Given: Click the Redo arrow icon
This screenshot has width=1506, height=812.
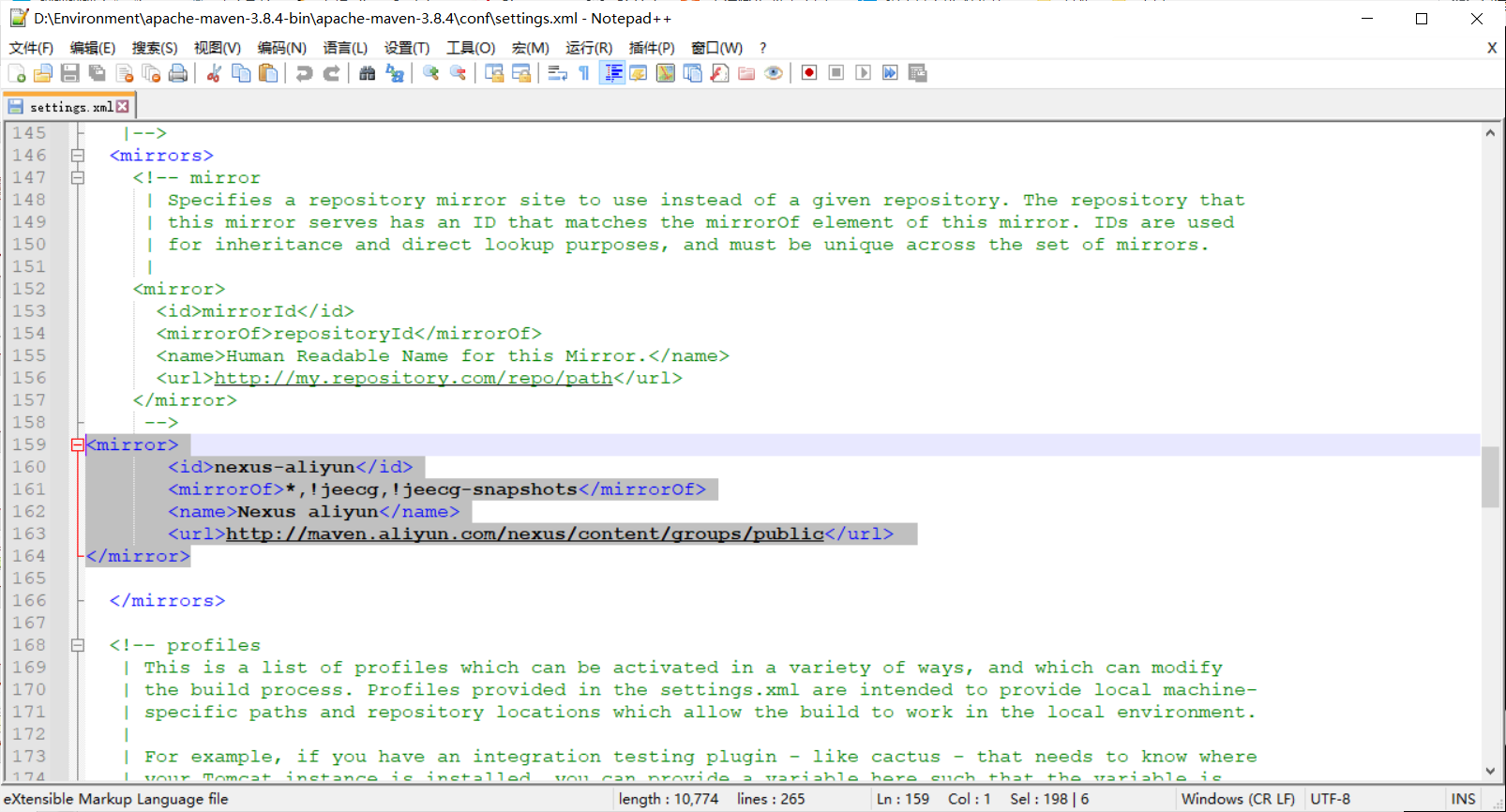Looking at the screenshot, I should point(331,73).
